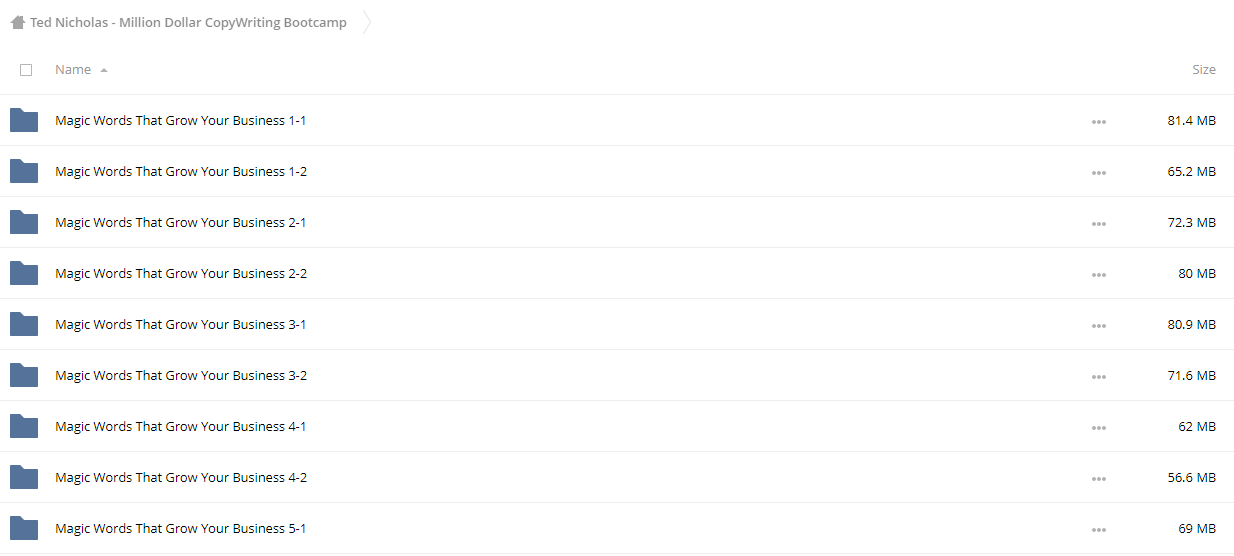
Task: Open more options for Business 2-2
Action: coord(1099,275)
